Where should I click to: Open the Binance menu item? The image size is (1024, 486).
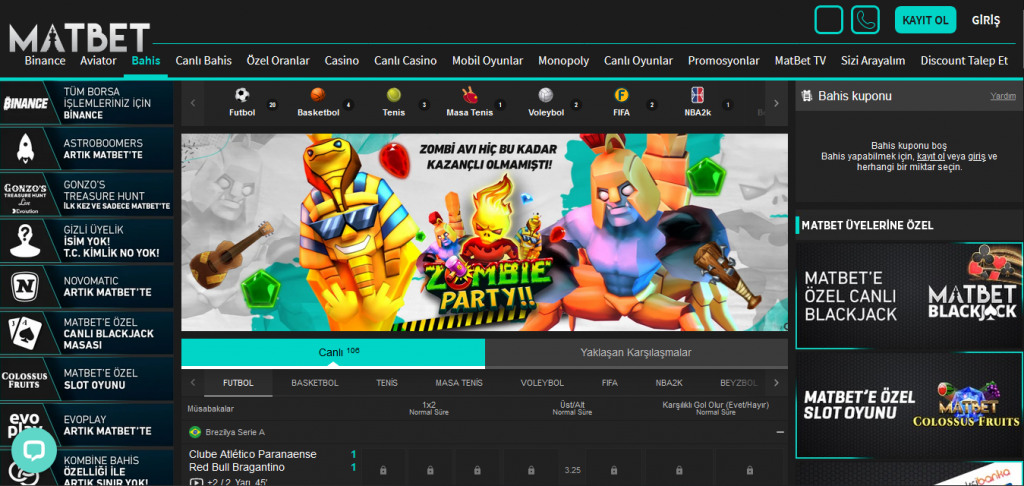45,61
